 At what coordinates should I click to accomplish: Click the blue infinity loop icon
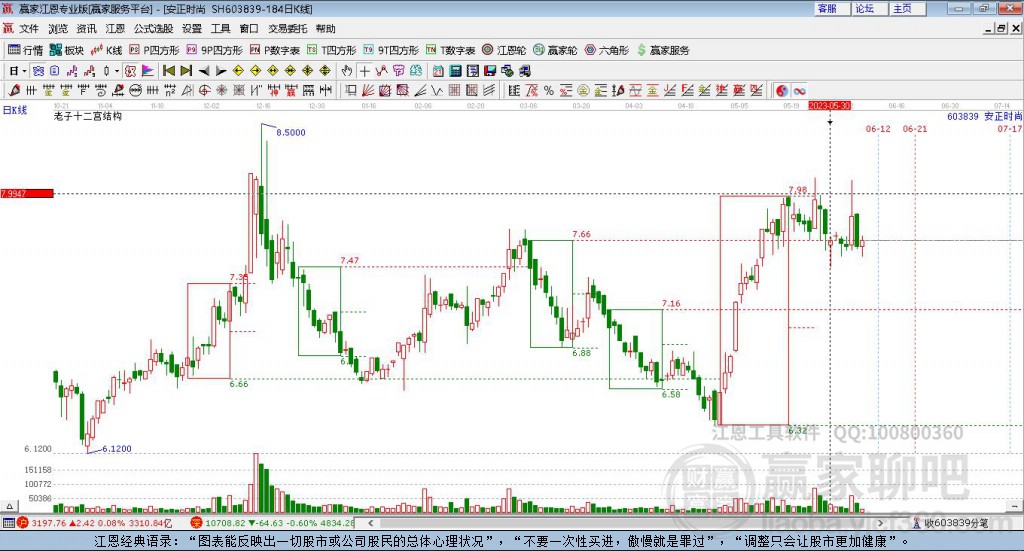(x=799, y=91)
